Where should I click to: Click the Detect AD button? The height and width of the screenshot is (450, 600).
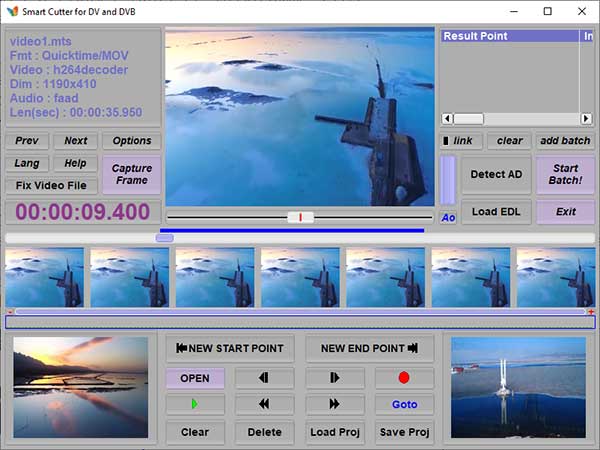(496, 174)
